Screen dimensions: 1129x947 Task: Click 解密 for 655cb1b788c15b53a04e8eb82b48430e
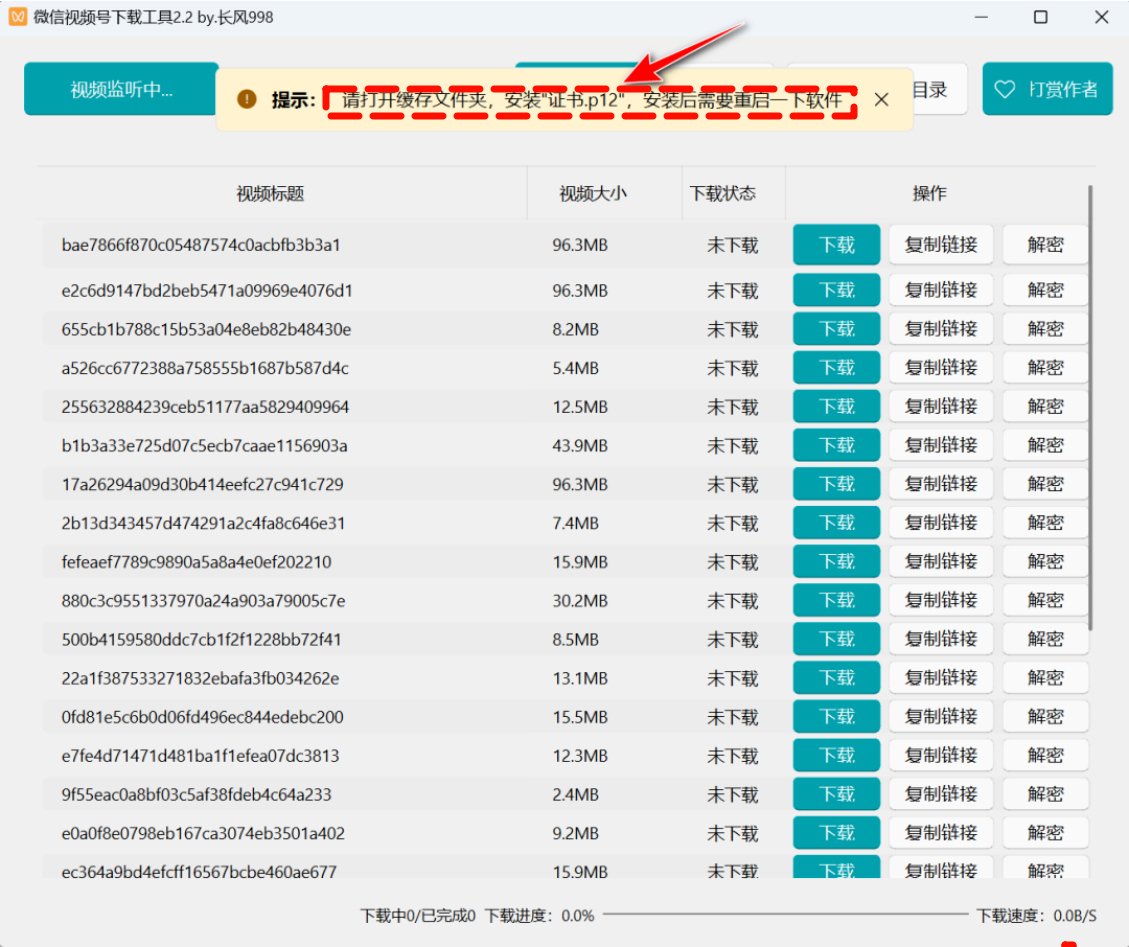(1045, 329)
